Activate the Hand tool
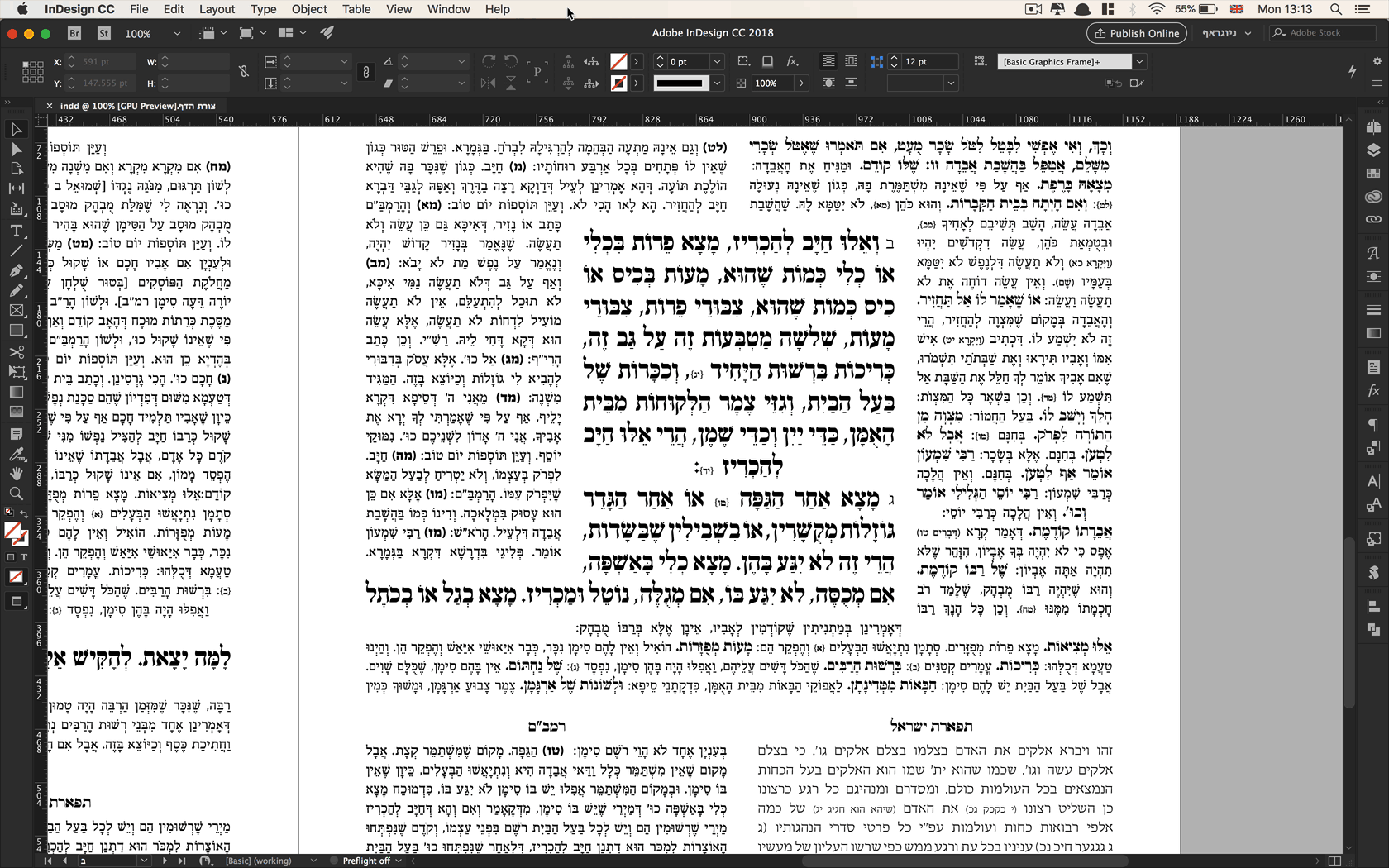The width and height of the screenshot is (1389, 868). click(16, 474)
